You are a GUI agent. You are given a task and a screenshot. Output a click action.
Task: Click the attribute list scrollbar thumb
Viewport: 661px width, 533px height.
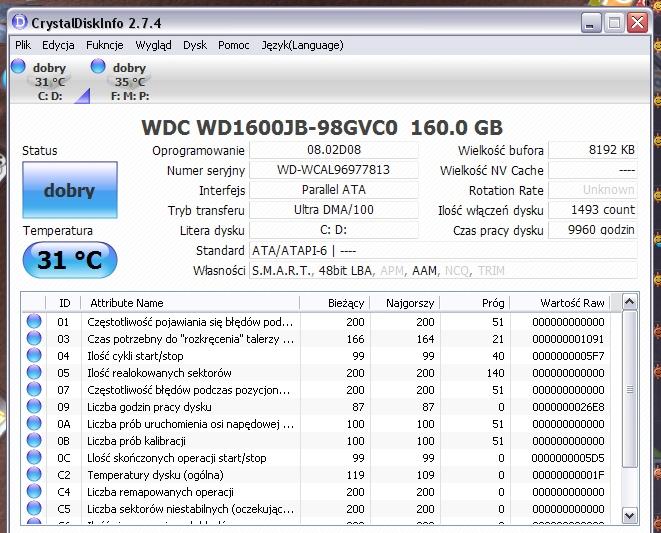(x=629, y=389)
